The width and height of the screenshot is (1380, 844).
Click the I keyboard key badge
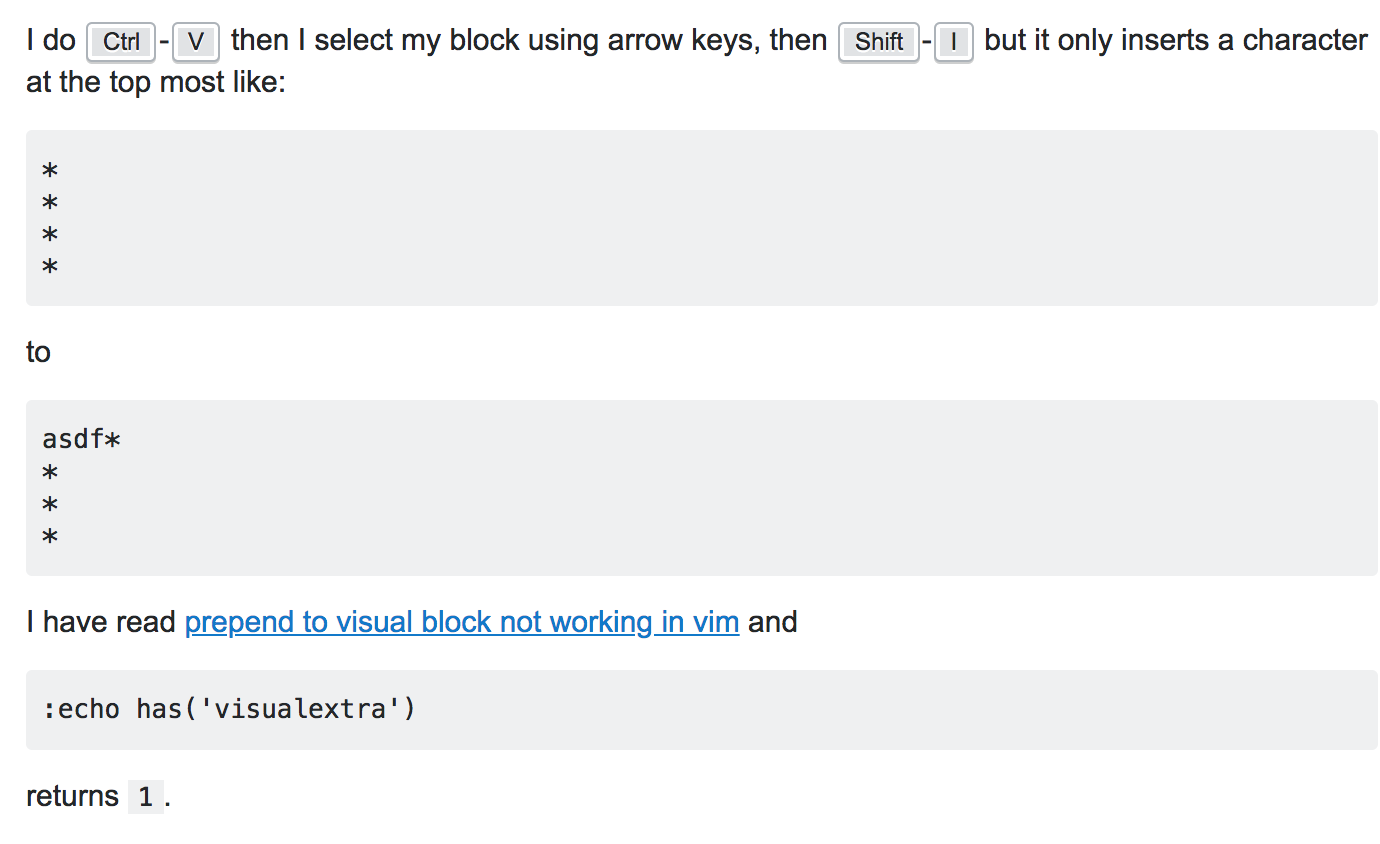click(954, 42)
